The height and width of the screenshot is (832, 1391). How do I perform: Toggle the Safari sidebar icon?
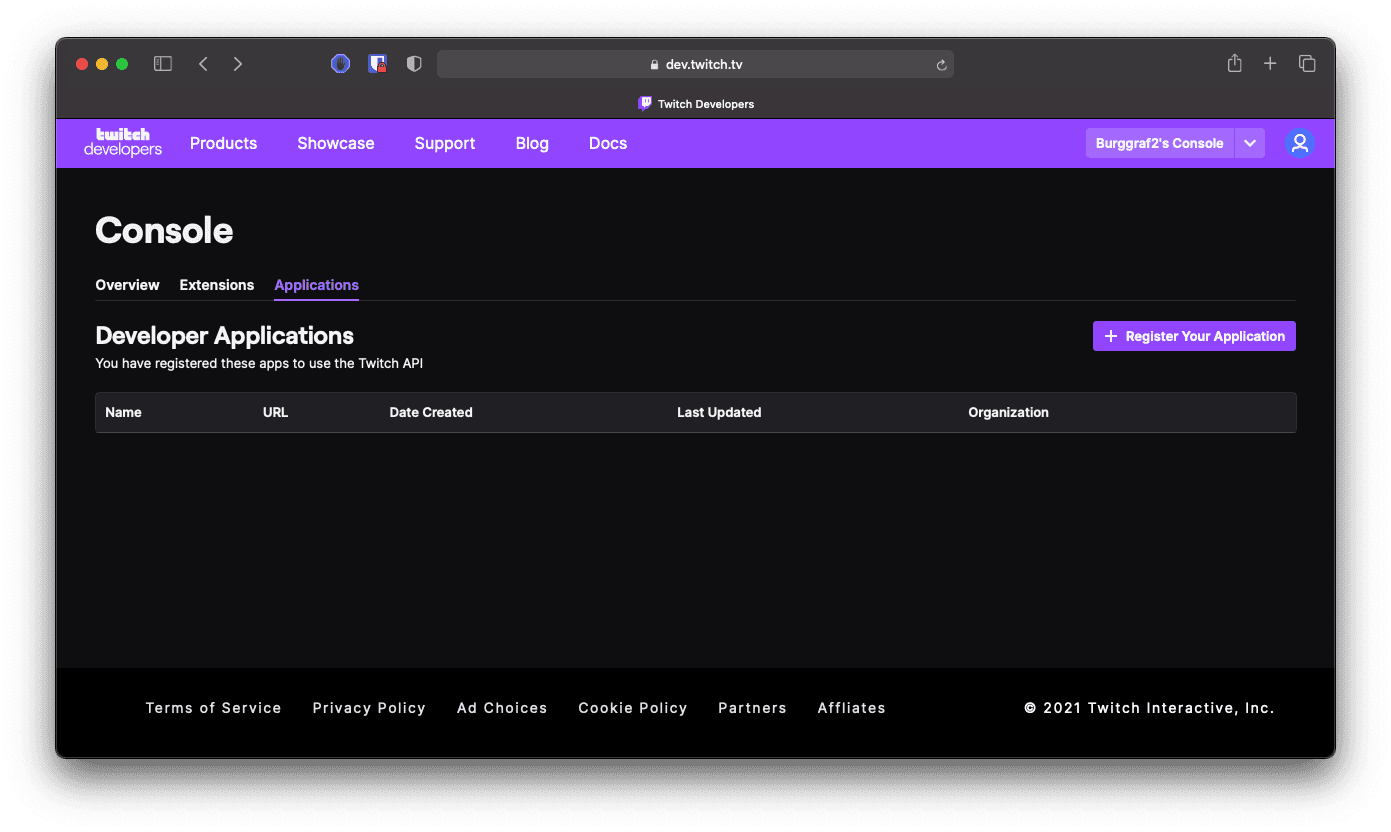pos(163,64)
